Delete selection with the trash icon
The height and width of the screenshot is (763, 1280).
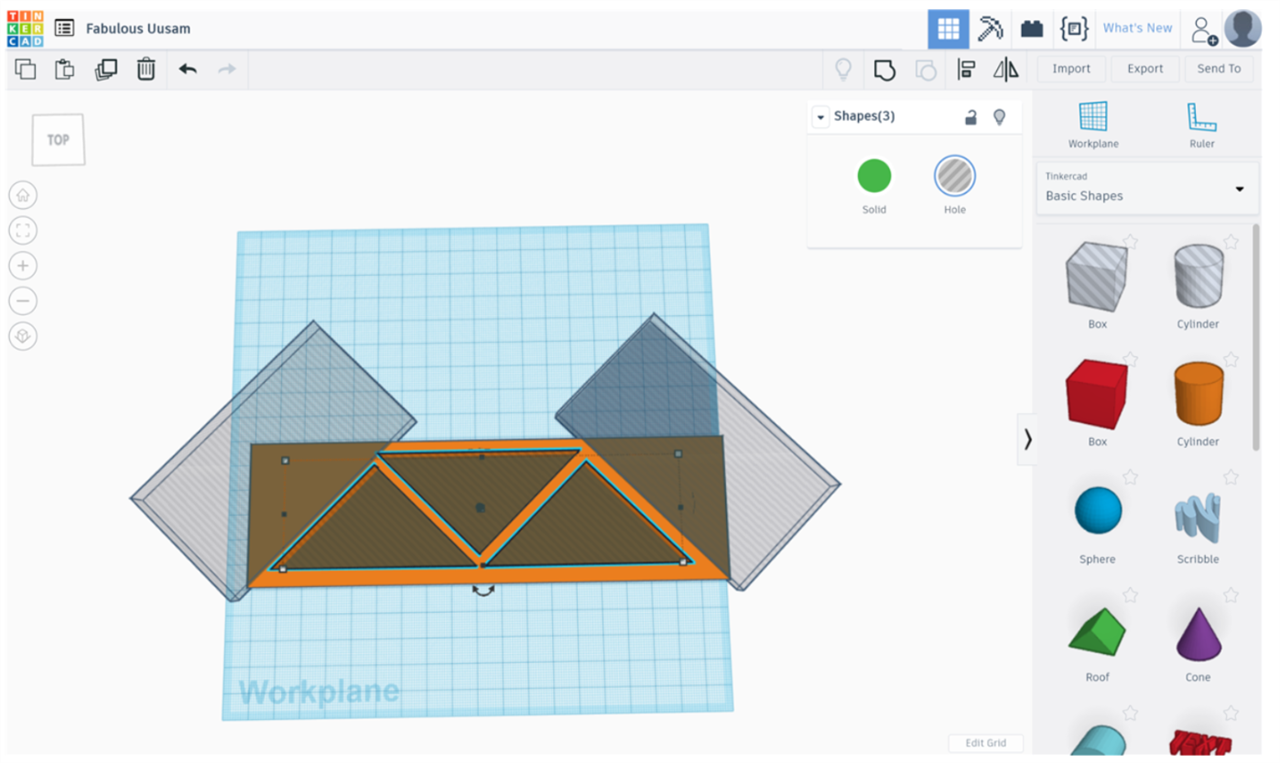[x=146, y=69]
